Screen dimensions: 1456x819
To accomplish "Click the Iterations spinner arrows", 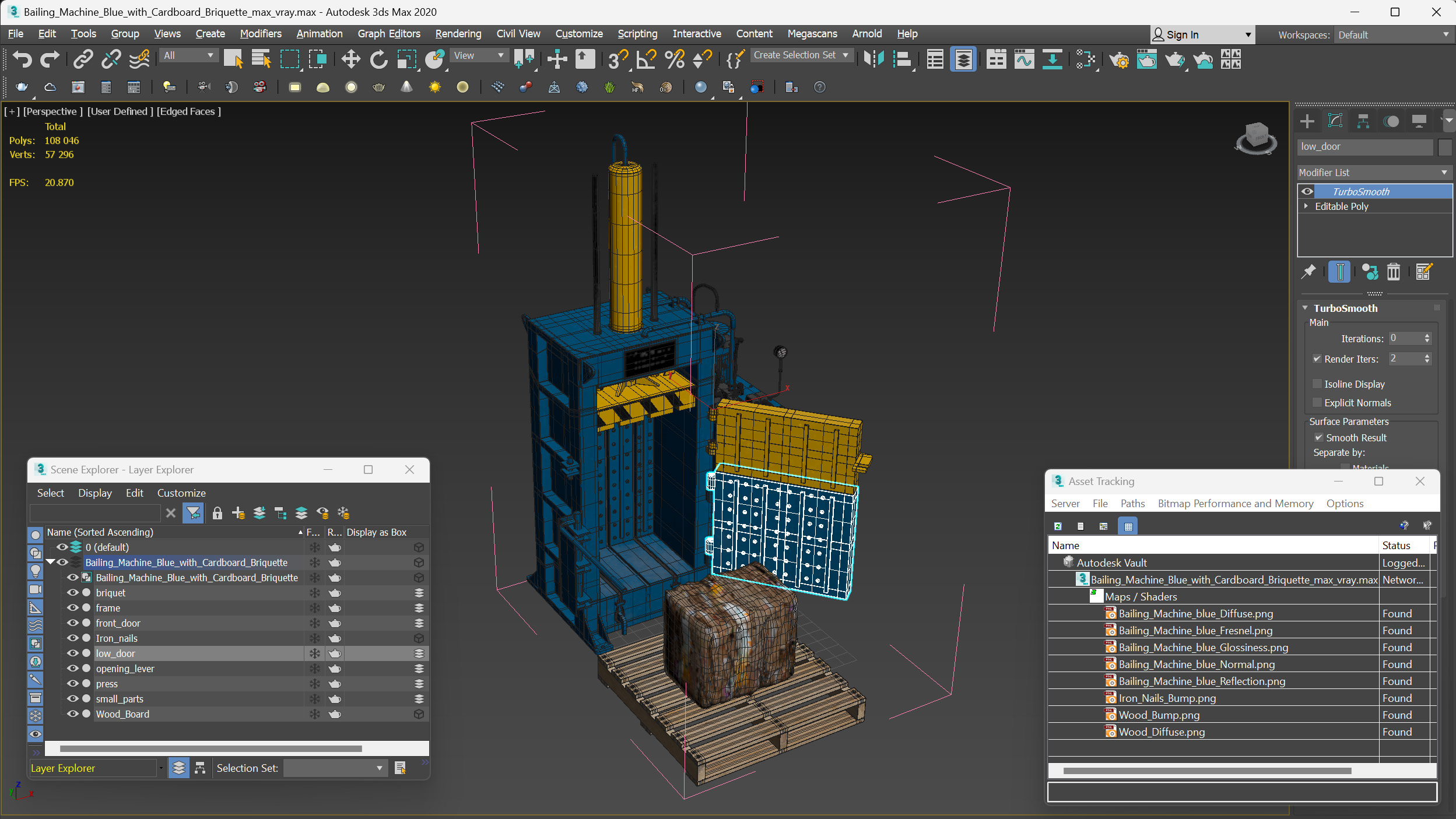I will click(1427, 339).
